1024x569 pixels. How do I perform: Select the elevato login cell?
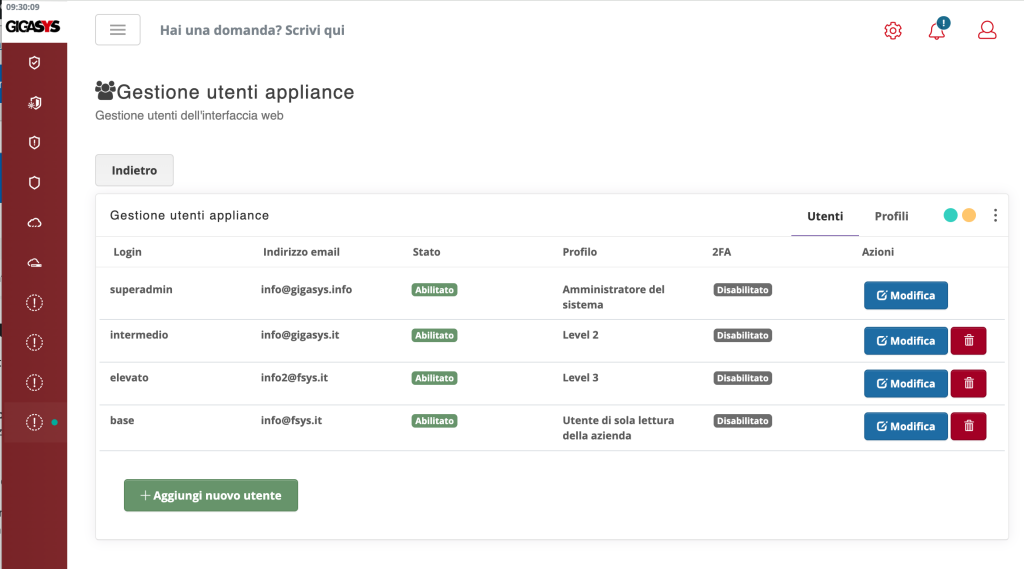129,378
